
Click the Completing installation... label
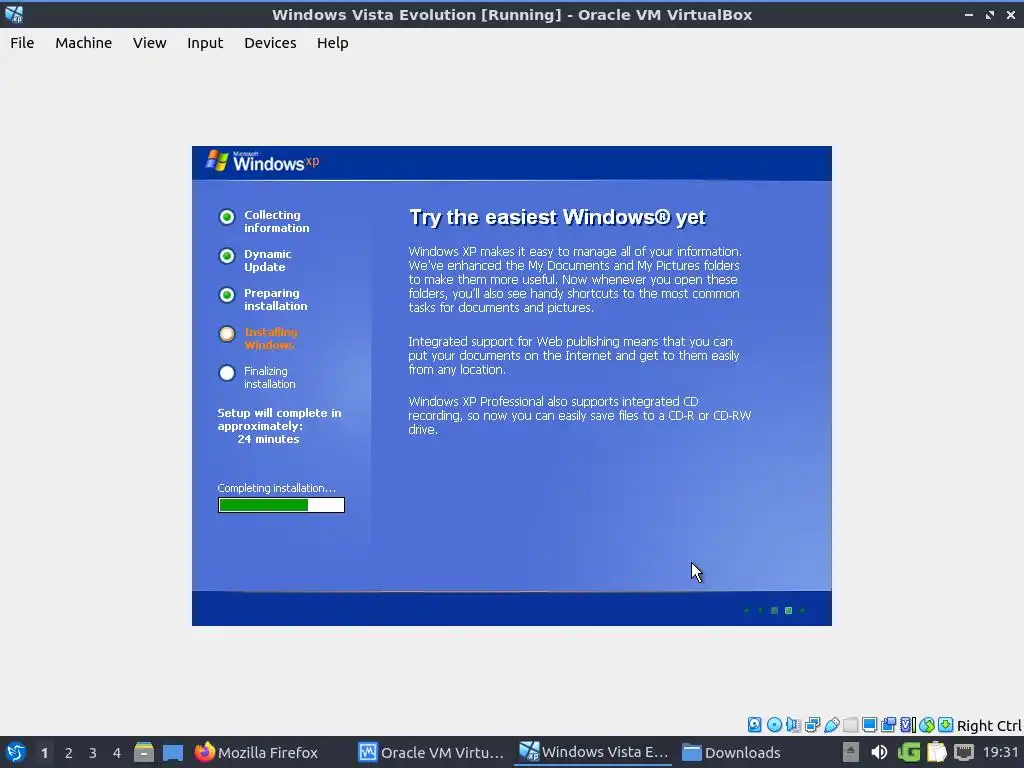tap(276, 488)
